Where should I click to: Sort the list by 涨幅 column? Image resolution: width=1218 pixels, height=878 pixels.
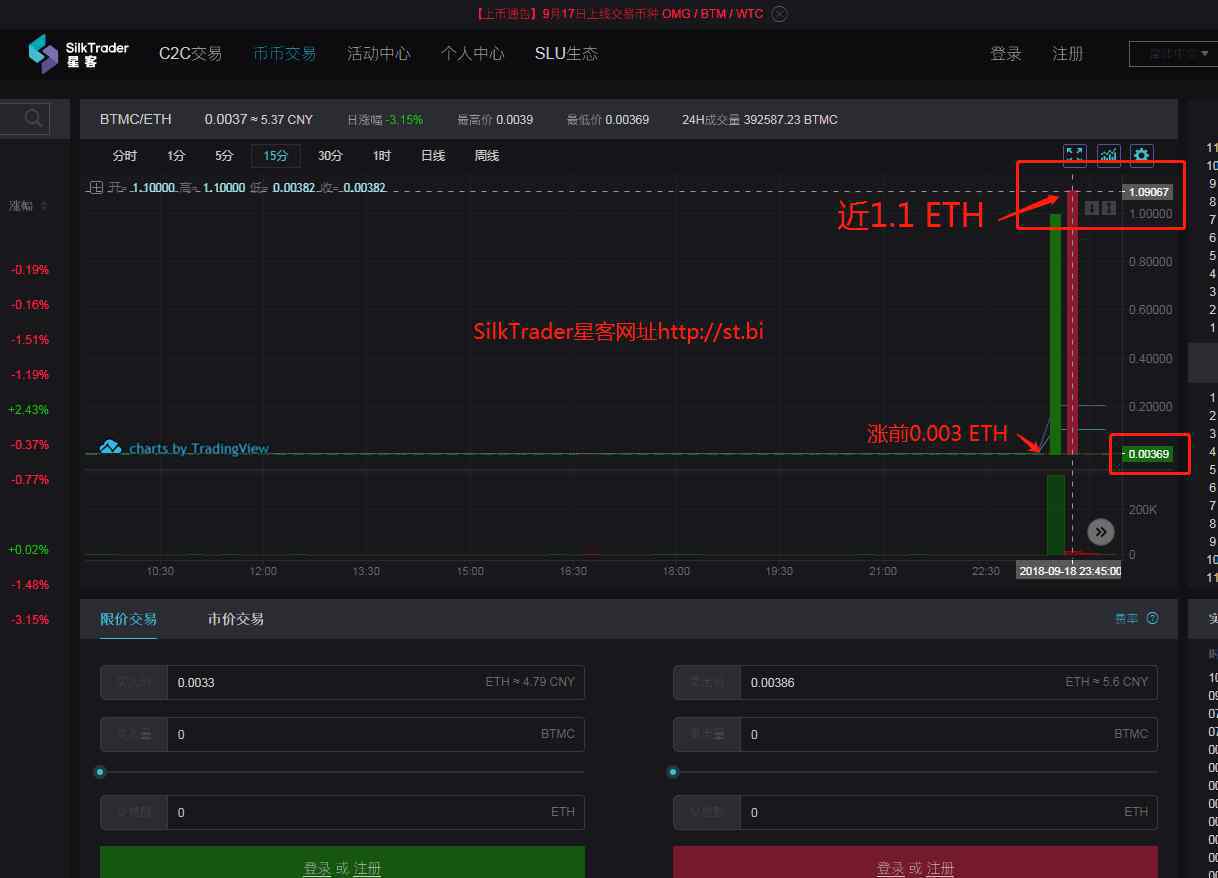pos(28,205)
